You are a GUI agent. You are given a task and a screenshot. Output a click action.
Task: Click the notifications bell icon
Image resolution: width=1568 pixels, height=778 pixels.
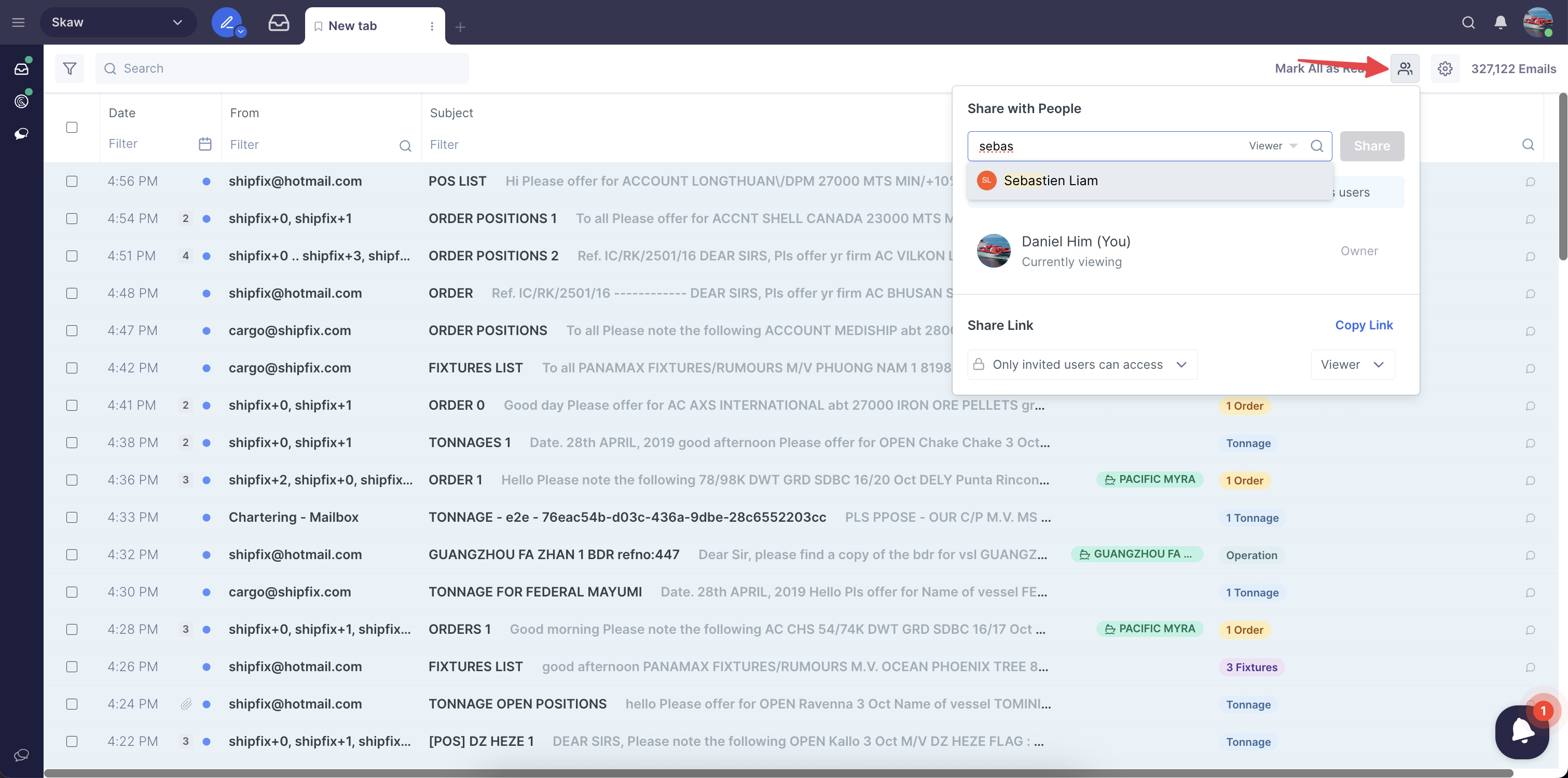coord(1501,22)
